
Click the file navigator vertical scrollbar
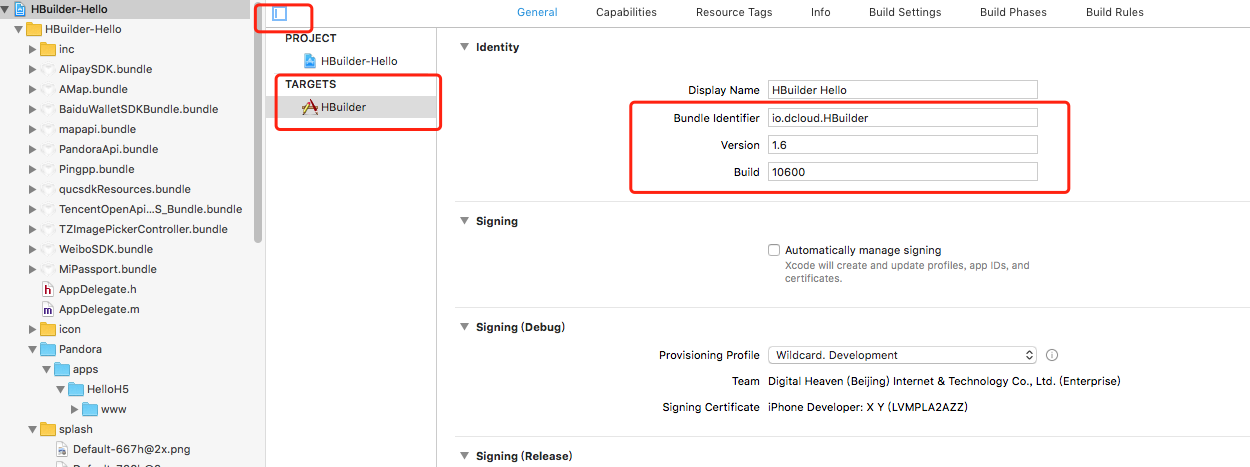coord(258,130)
